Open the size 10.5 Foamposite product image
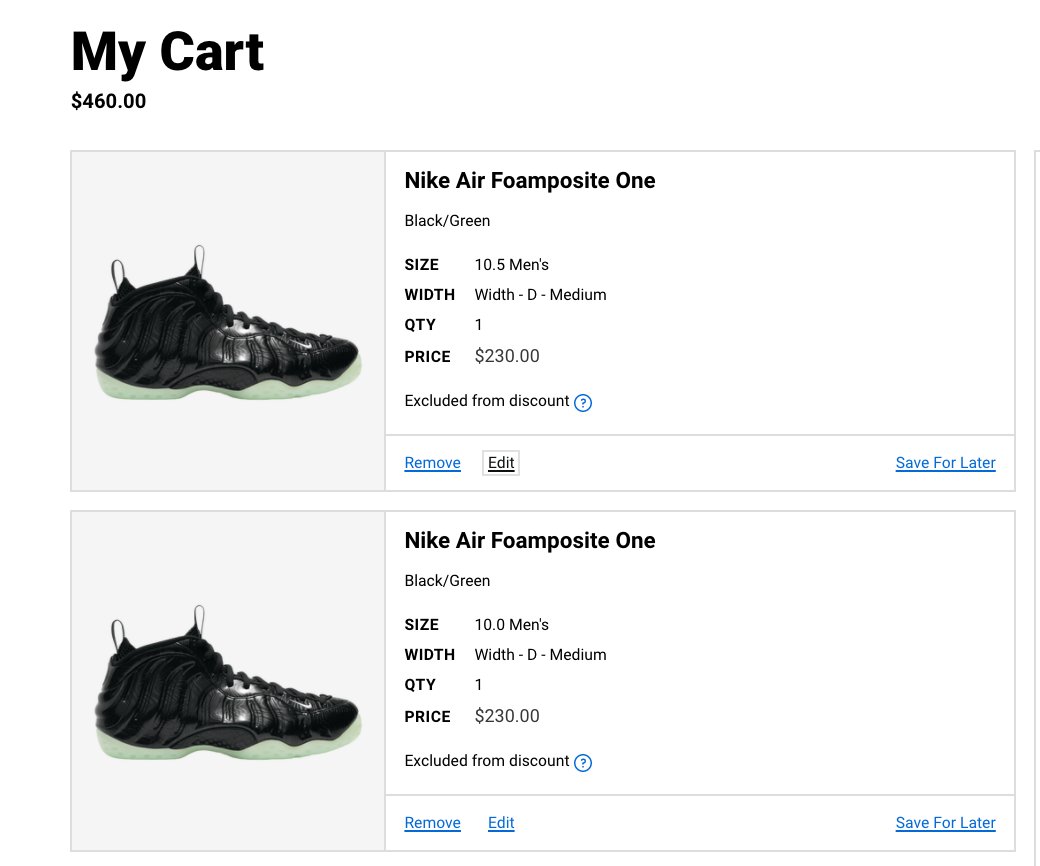This screenshot has height=866, width=1040. 228,322
